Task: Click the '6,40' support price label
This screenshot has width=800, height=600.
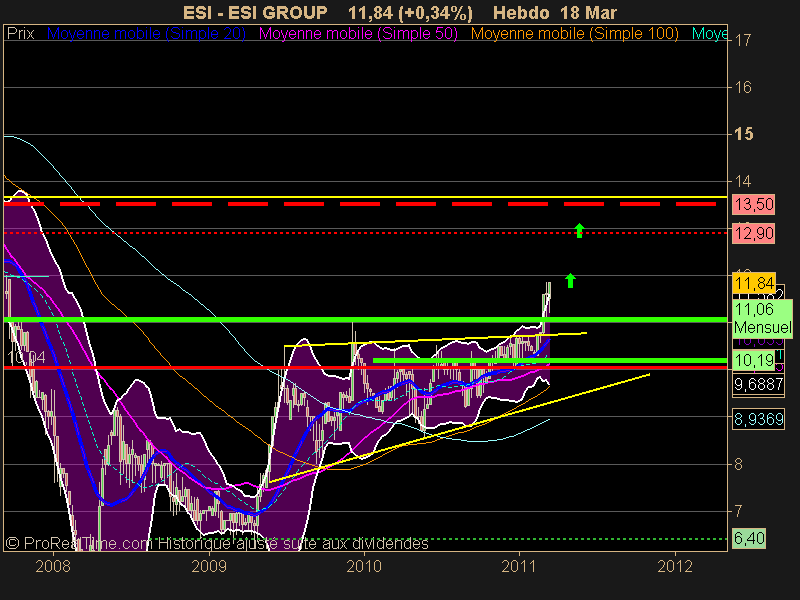Action: pos(749,538)
